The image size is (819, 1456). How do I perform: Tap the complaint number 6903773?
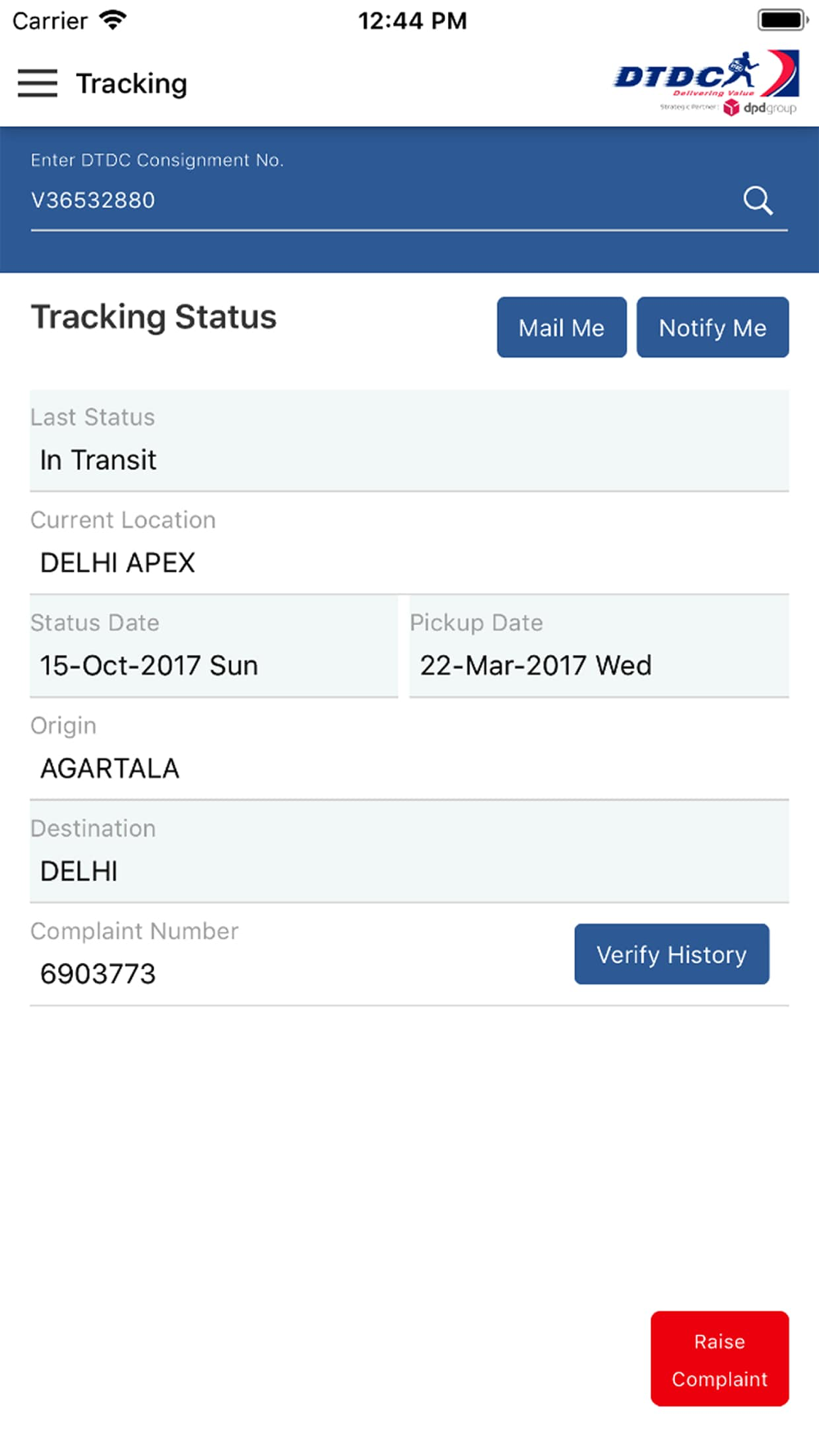coord(97,974)
